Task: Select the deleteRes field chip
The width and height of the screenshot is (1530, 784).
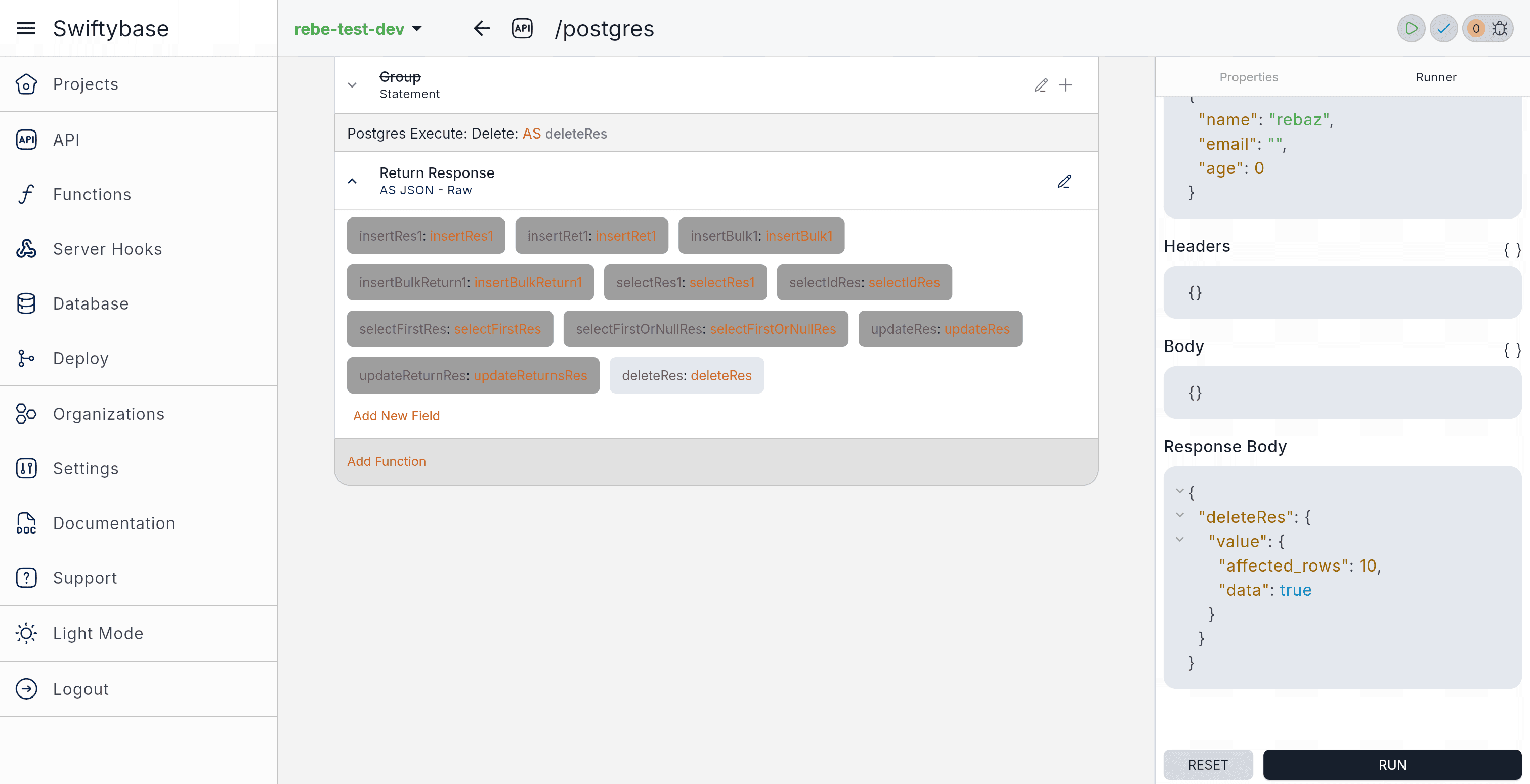Action: tap(687, 375)
